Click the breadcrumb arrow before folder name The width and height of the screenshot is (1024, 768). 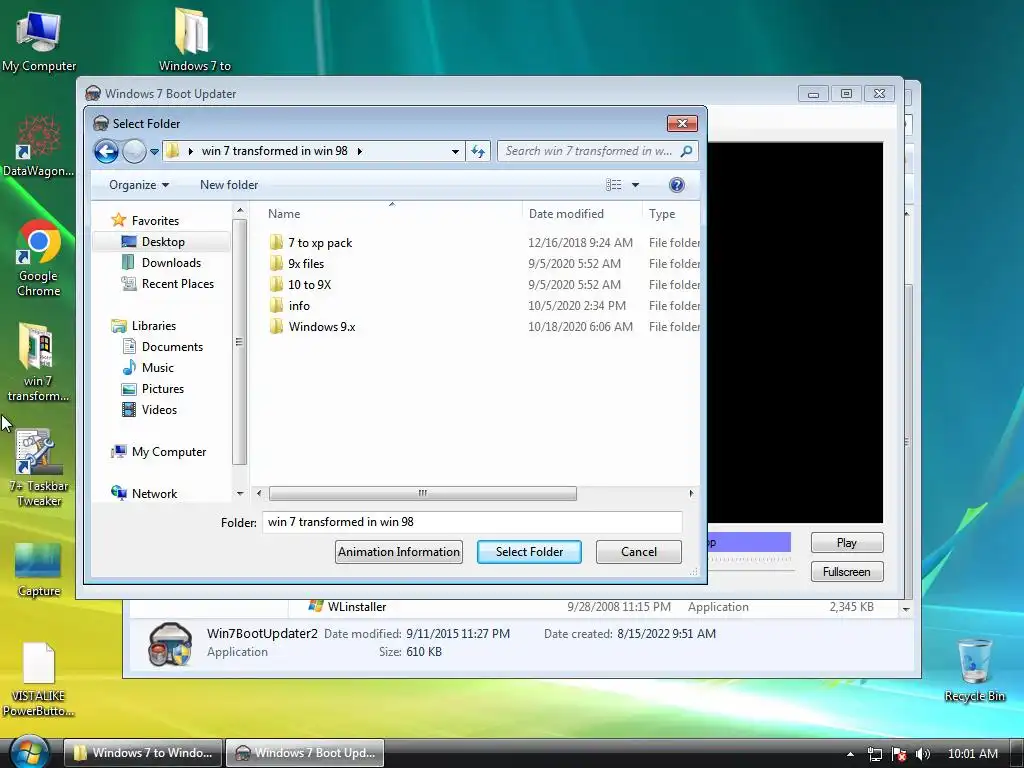[x=191, y=152]
